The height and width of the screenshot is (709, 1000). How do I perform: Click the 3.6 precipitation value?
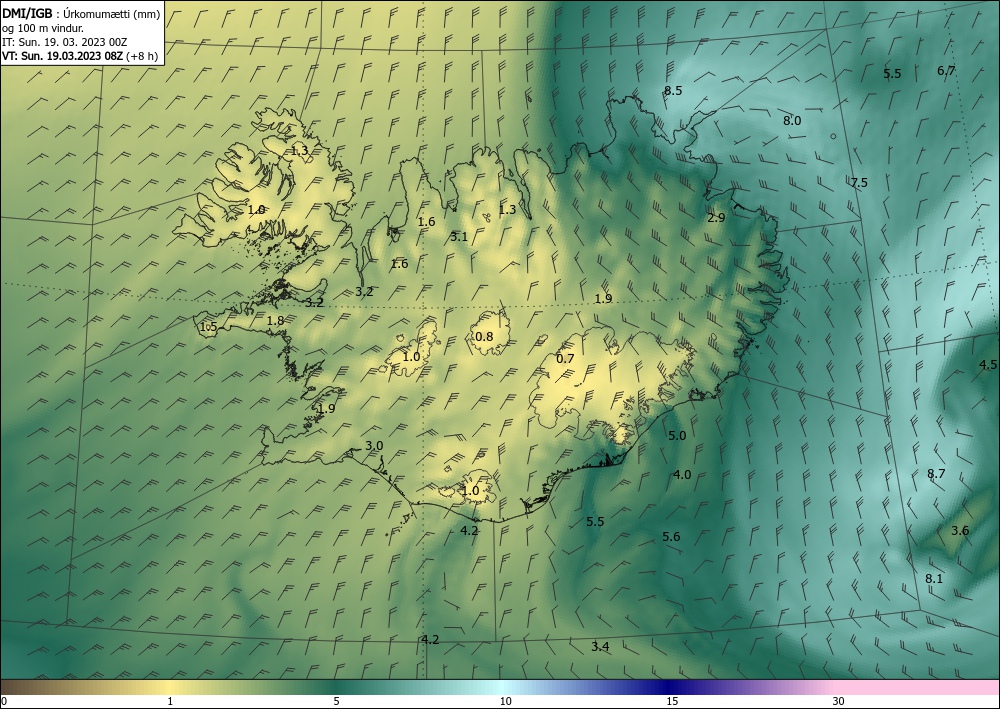click(x=960, y=530)
